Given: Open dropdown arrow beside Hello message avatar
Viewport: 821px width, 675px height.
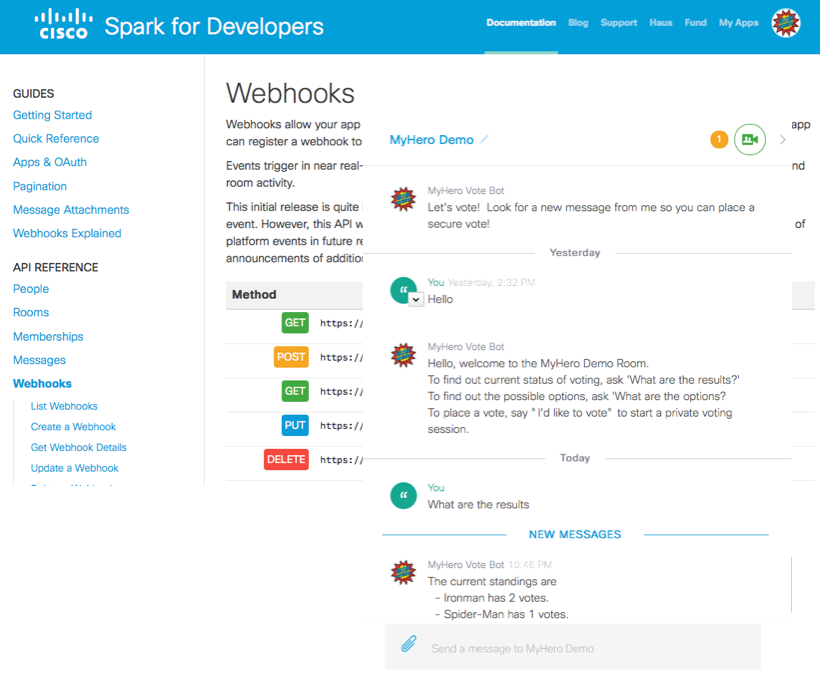Looking at the screenshot, I should click(x=416, y=300).
